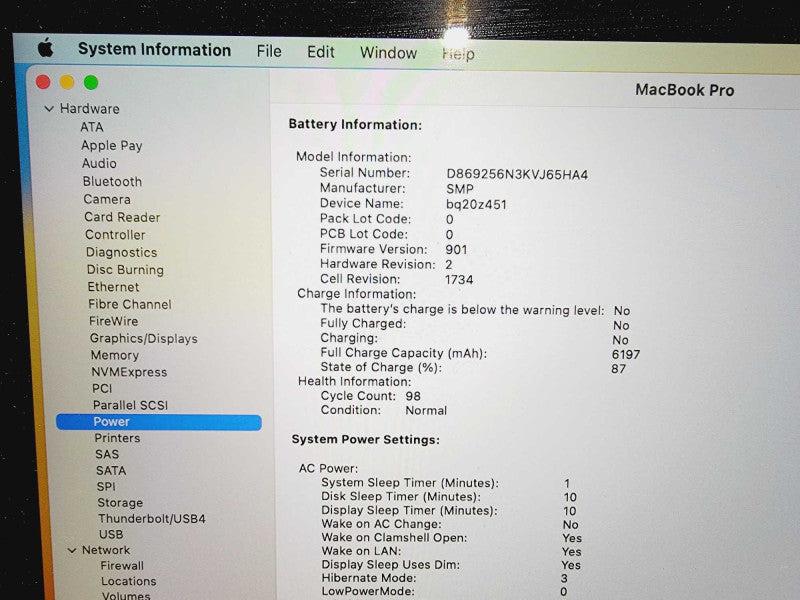Select the Hardware category label
The width and height of the screenshot is (800, 600).
90,109
